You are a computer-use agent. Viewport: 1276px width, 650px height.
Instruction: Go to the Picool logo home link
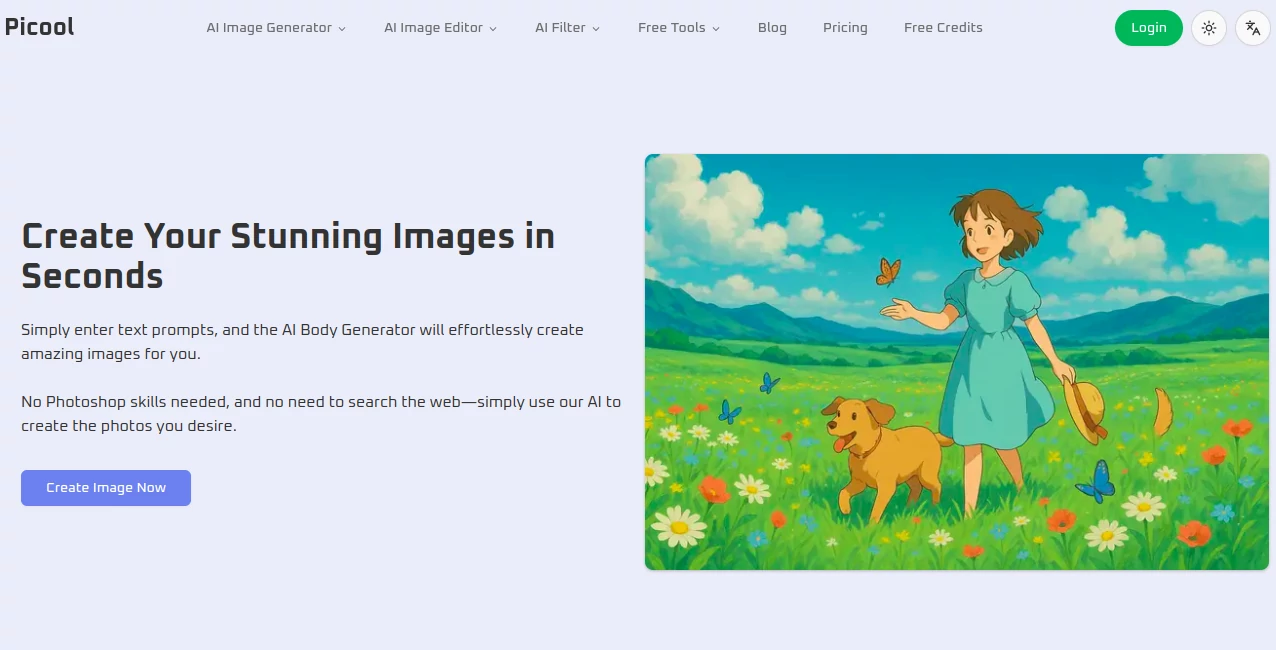(40, 27)
